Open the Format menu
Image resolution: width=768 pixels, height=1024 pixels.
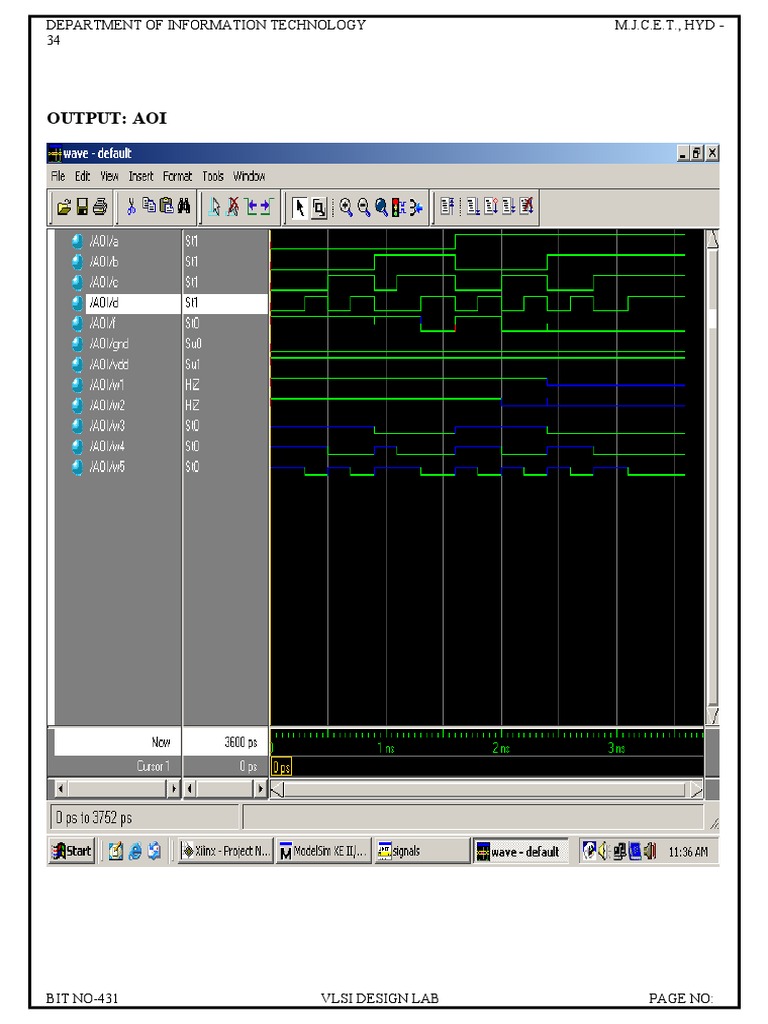pyautogui.click(x=177, y=176)
